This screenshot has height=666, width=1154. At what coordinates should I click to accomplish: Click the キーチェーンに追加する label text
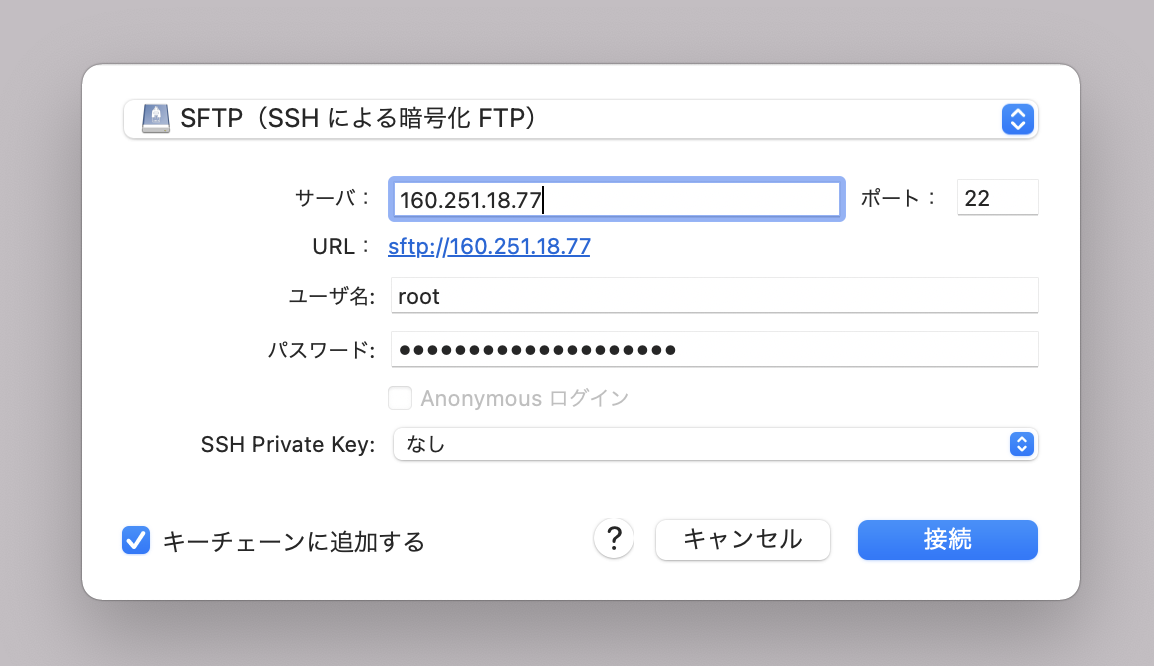(294, 542)
